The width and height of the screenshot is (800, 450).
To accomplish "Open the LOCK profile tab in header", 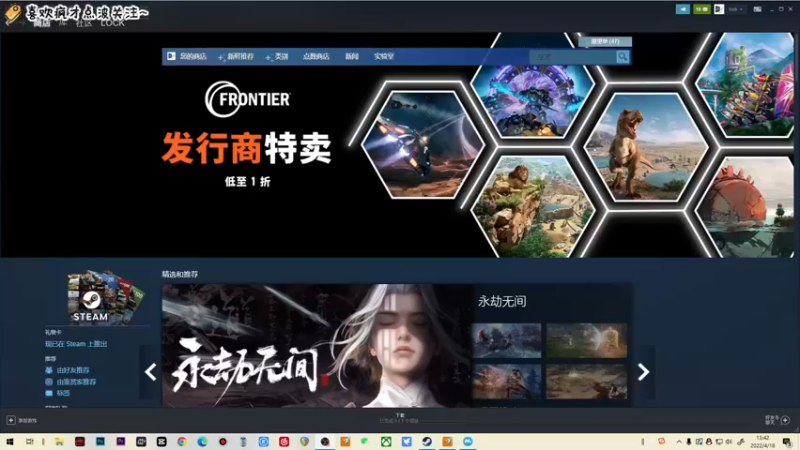I will point(112,23).
